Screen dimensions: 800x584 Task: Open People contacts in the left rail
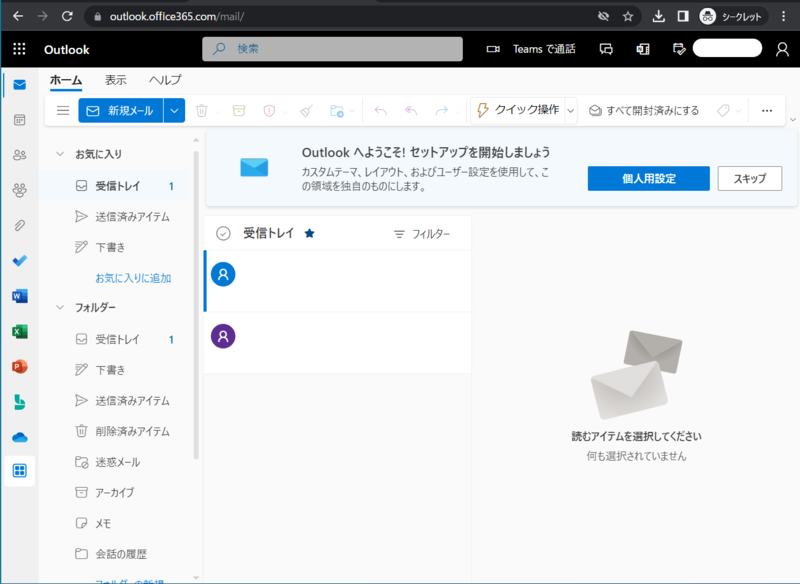[19, 155]
